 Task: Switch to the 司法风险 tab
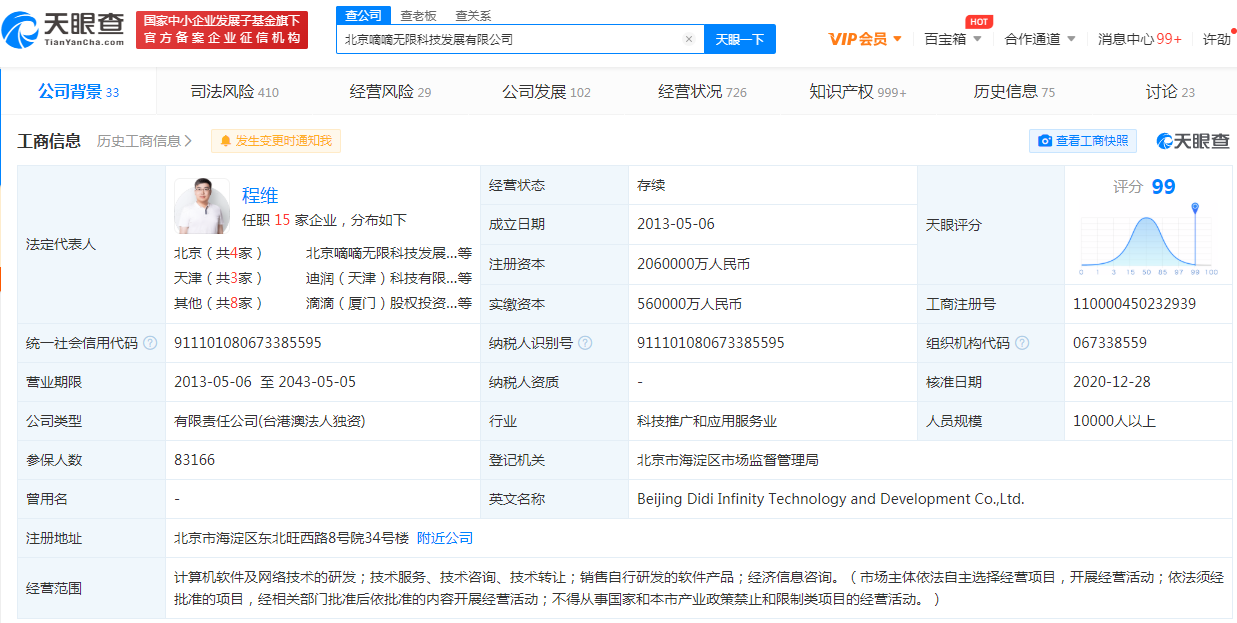tap(234, 92)
